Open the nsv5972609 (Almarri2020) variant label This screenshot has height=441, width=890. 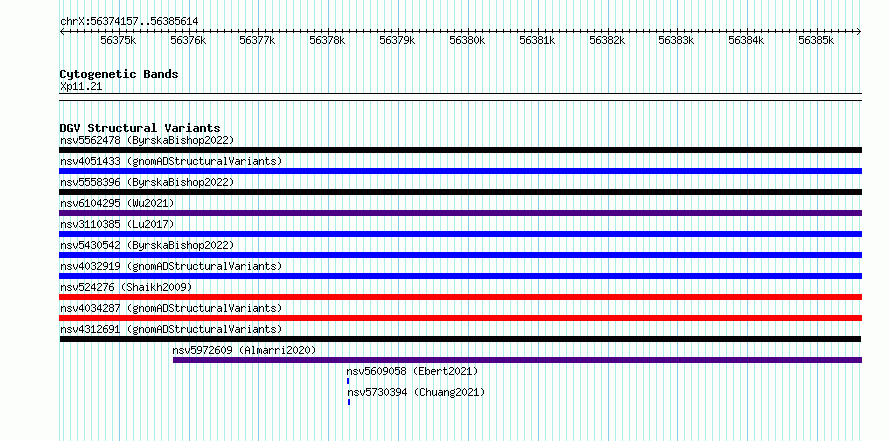point(244,350)
